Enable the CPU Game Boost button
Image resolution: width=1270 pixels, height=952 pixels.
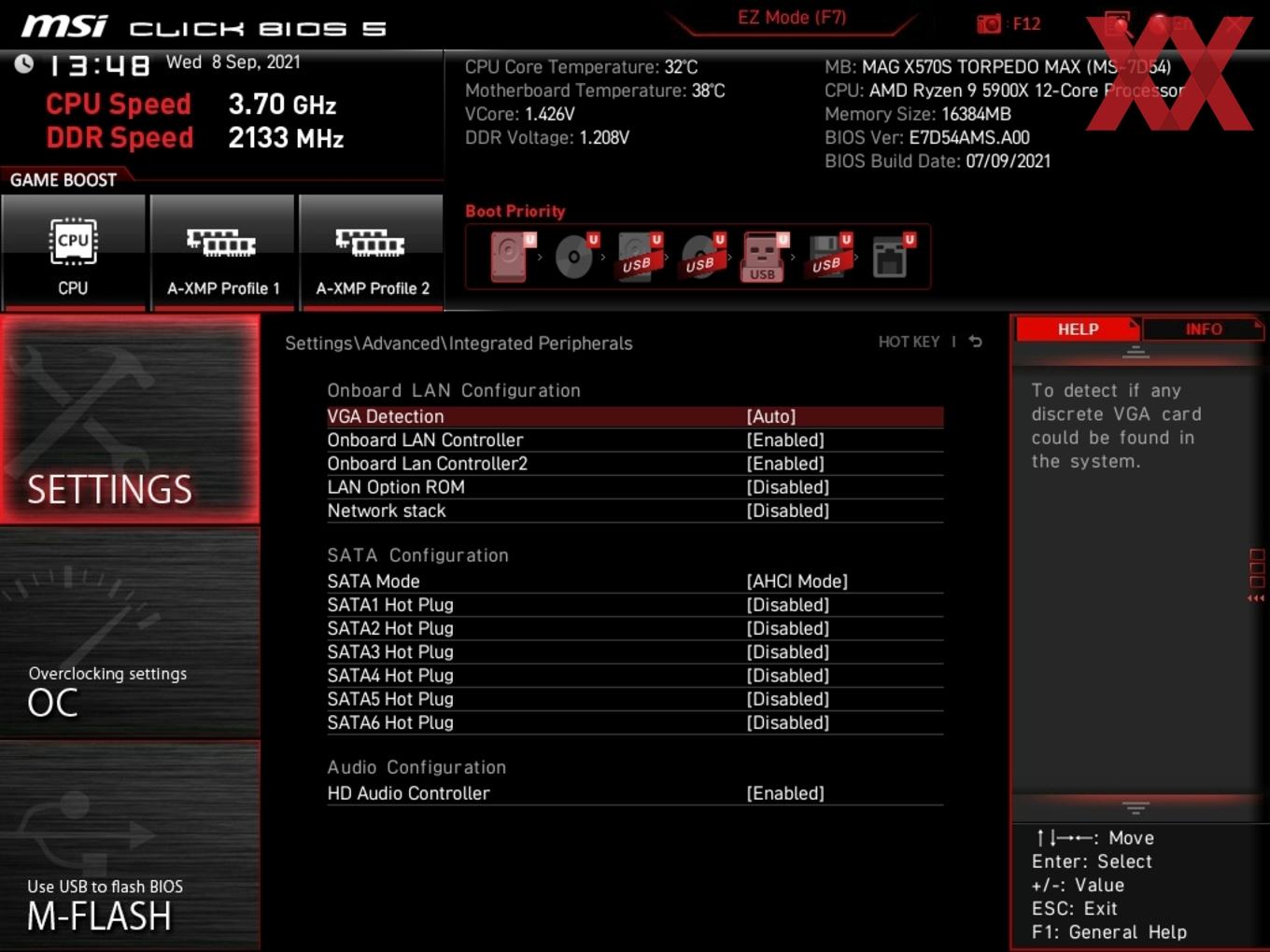[x=73, y=252]
